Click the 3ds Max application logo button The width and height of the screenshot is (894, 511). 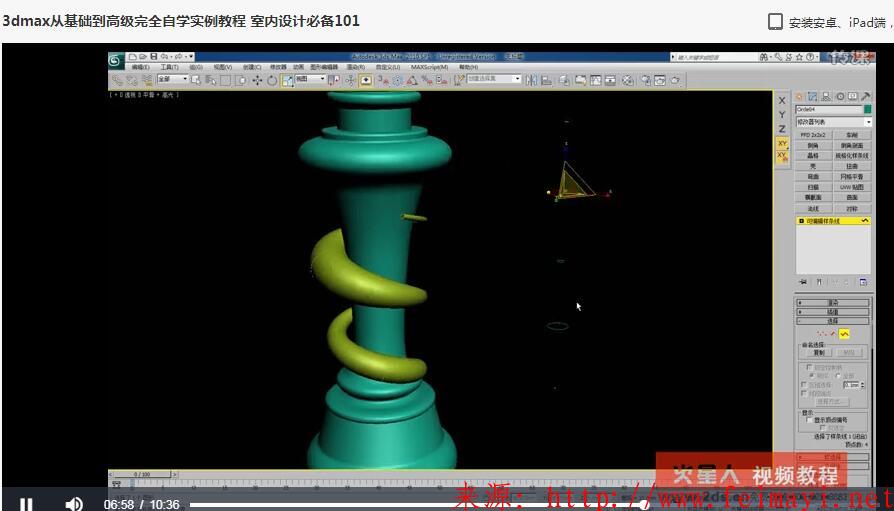116,58
